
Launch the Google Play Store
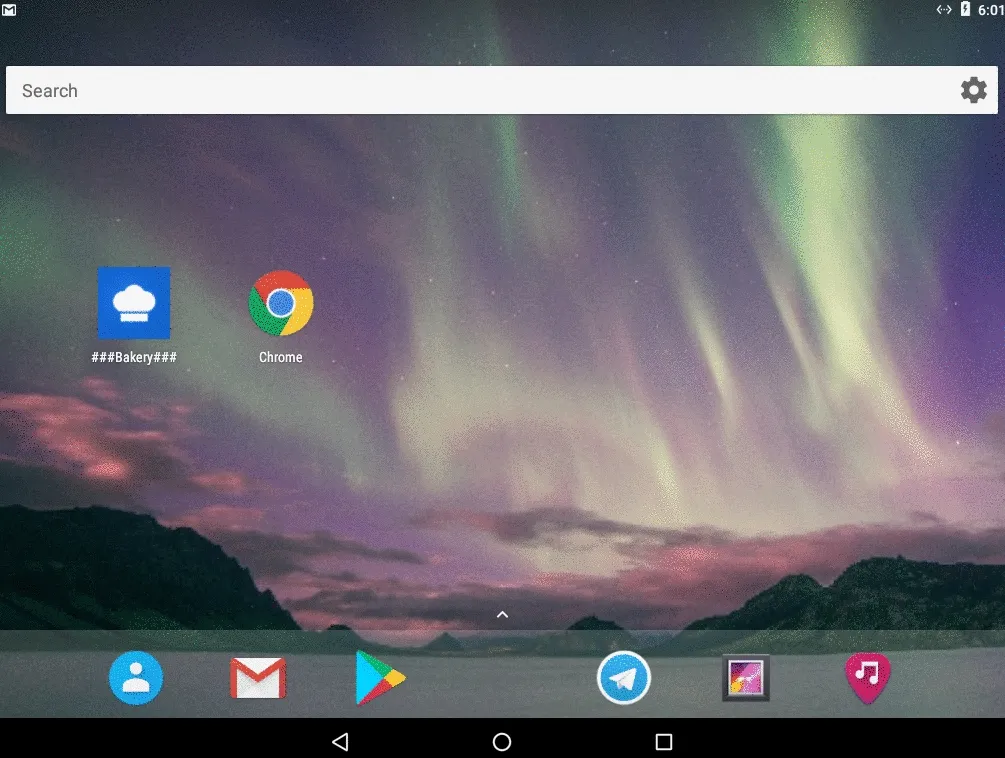coord(380,677)
